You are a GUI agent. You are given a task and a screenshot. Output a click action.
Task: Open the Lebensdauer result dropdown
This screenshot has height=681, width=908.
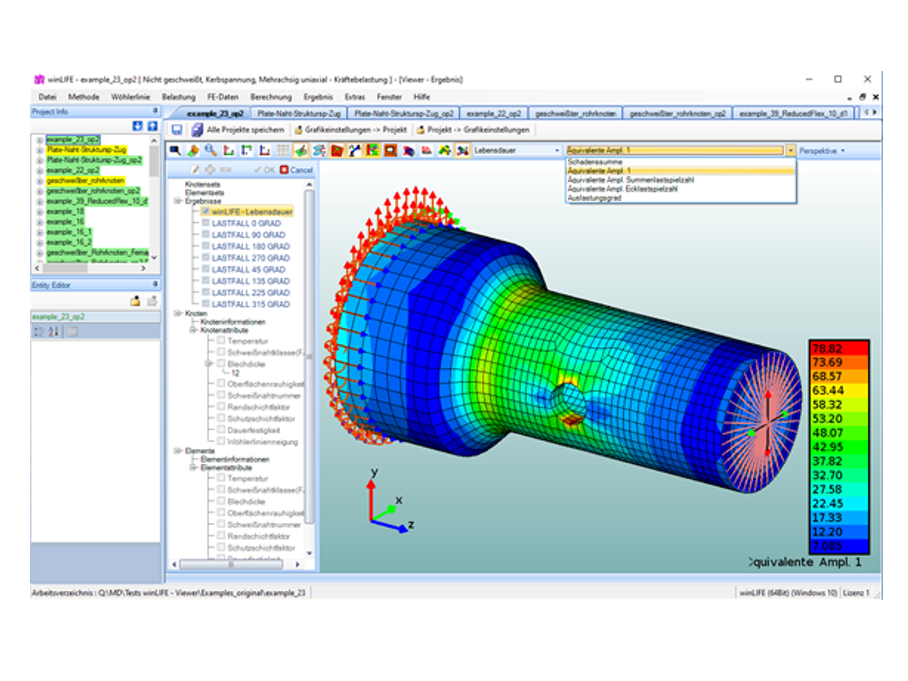tap(556, 150)
